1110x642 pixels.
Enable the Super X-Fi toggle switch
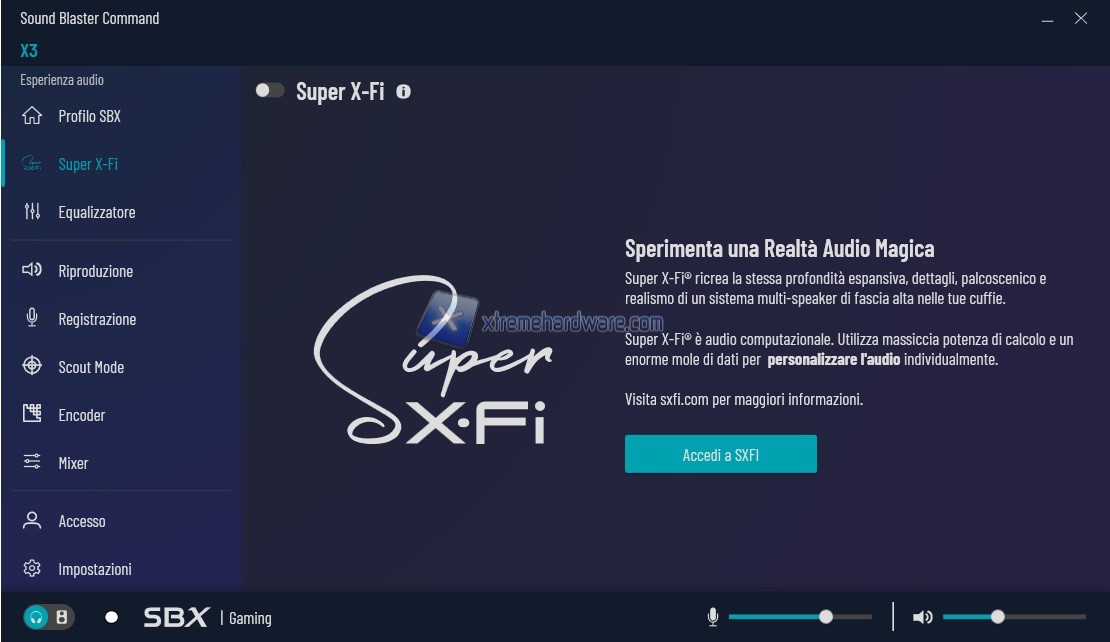tap(270, 91)
